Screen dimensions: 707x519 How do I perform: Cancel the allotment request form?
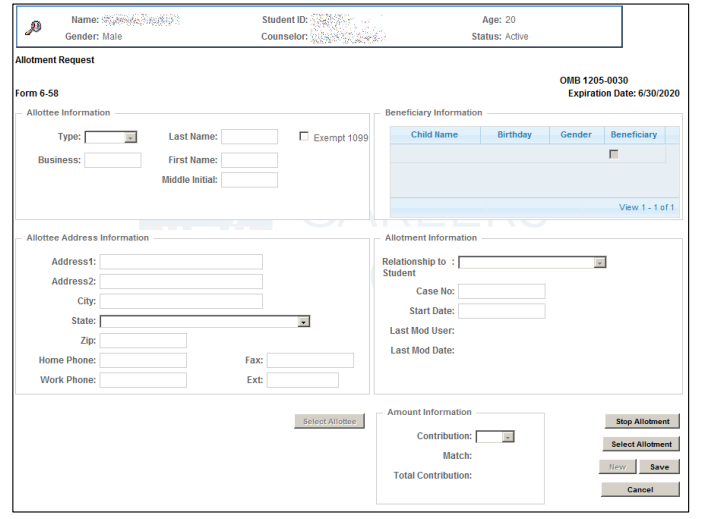coord(640,490)
